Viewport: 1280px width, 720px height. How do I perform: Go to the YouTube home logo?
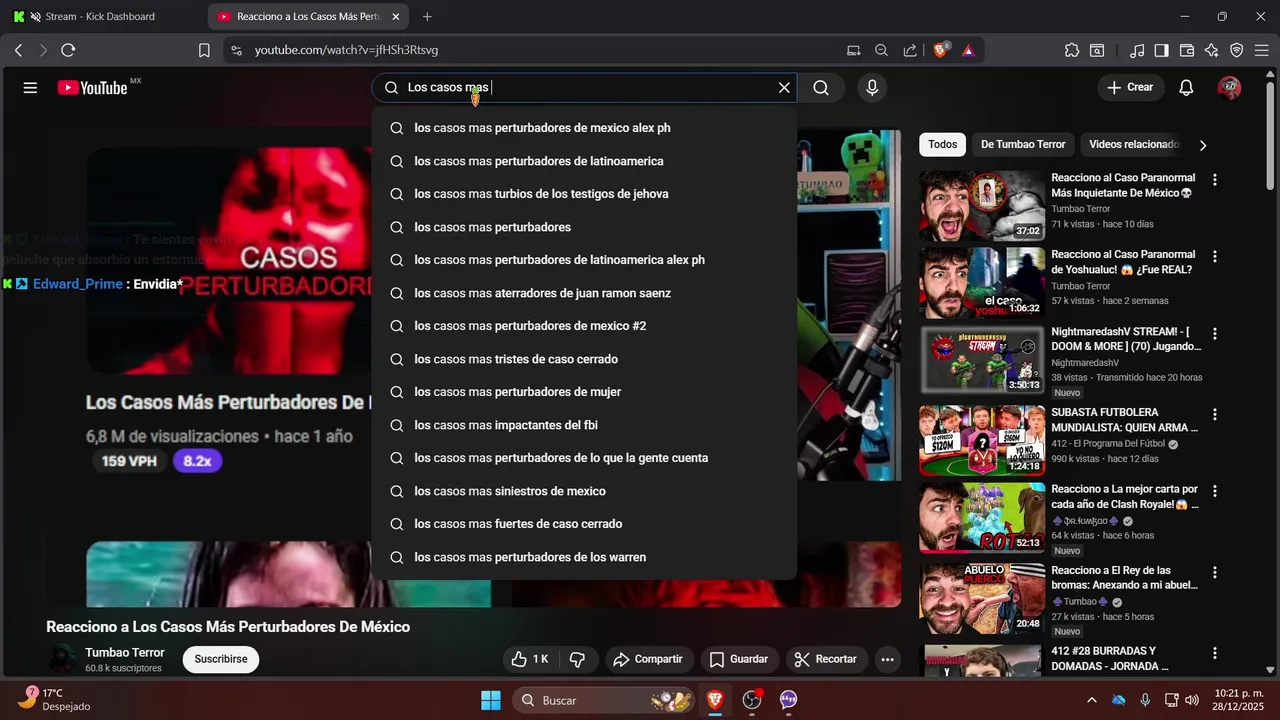[x=93, y=88]
